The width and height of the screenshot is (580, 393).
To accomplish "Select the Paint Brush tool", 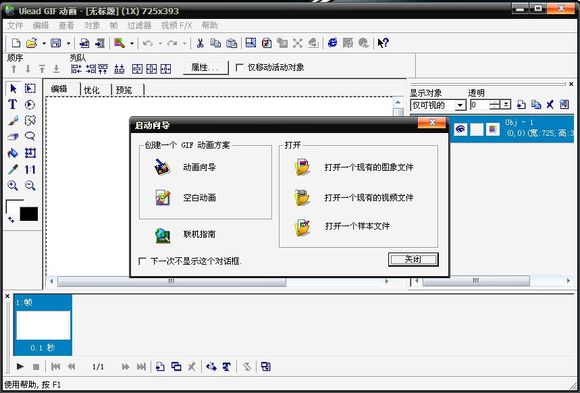I will coord(13,121).
